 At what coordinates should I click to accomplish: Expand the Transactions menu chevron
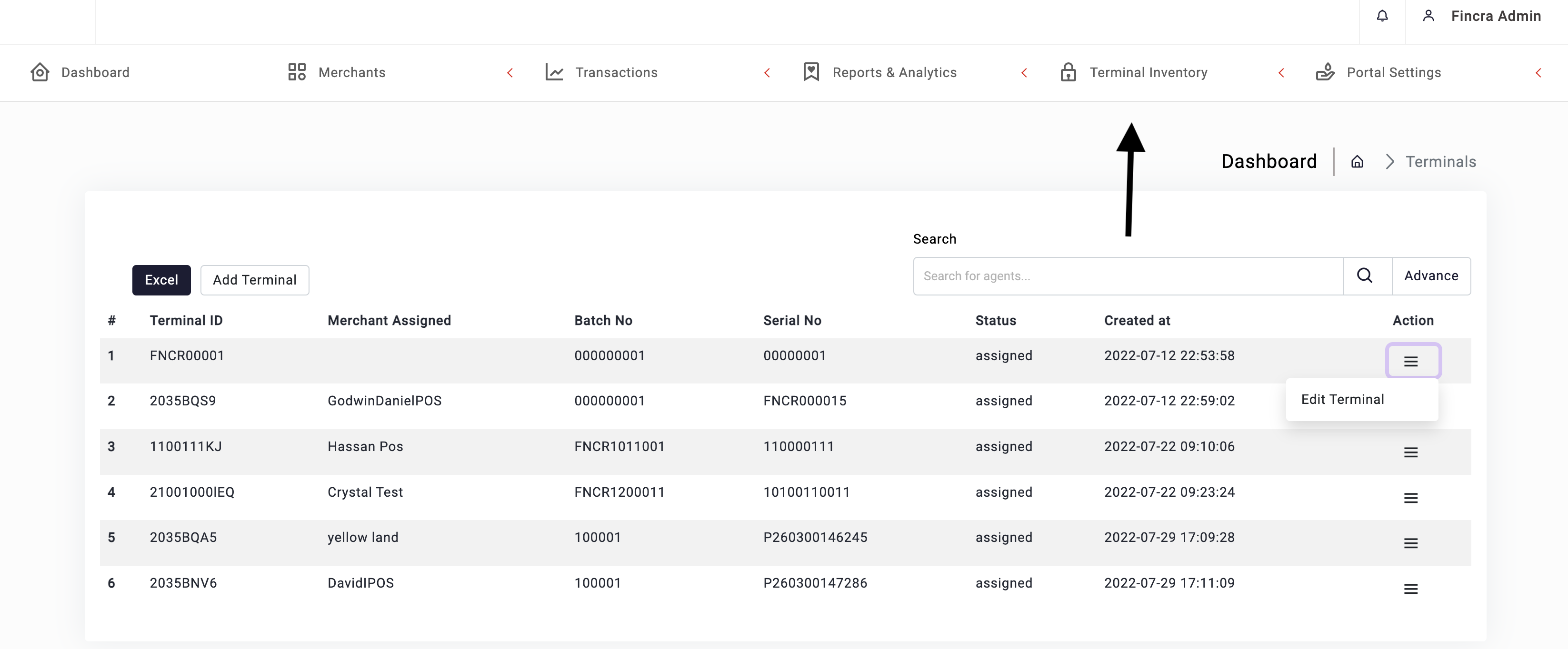pos(767,73)
